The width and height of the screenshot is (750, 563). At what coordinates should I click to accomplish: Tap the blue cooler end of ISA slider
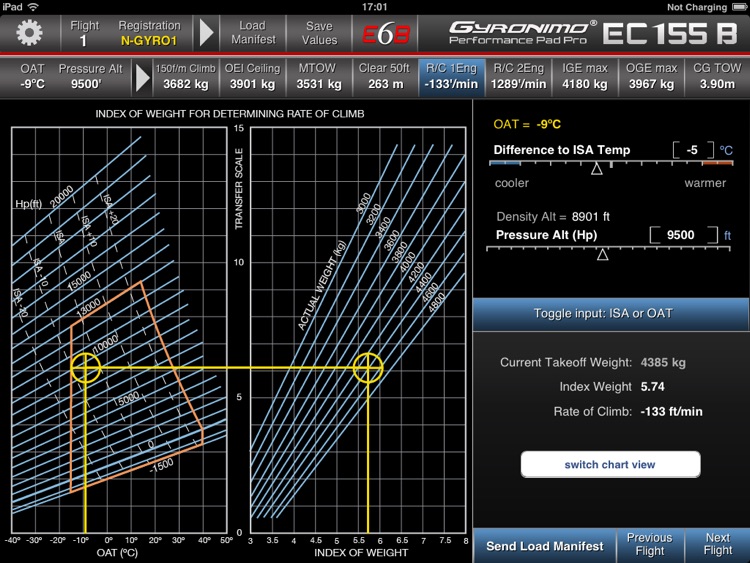[x=505, y=164]
